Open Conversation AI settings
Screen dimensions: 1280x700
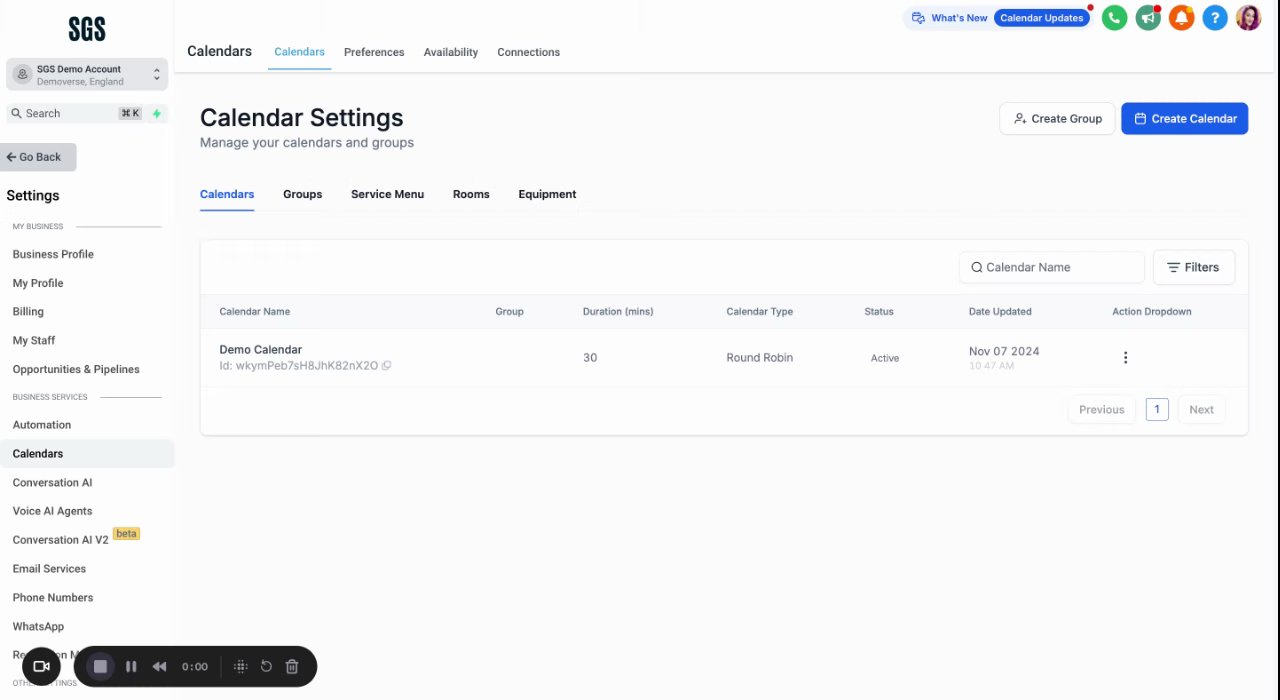click(52, 483)
